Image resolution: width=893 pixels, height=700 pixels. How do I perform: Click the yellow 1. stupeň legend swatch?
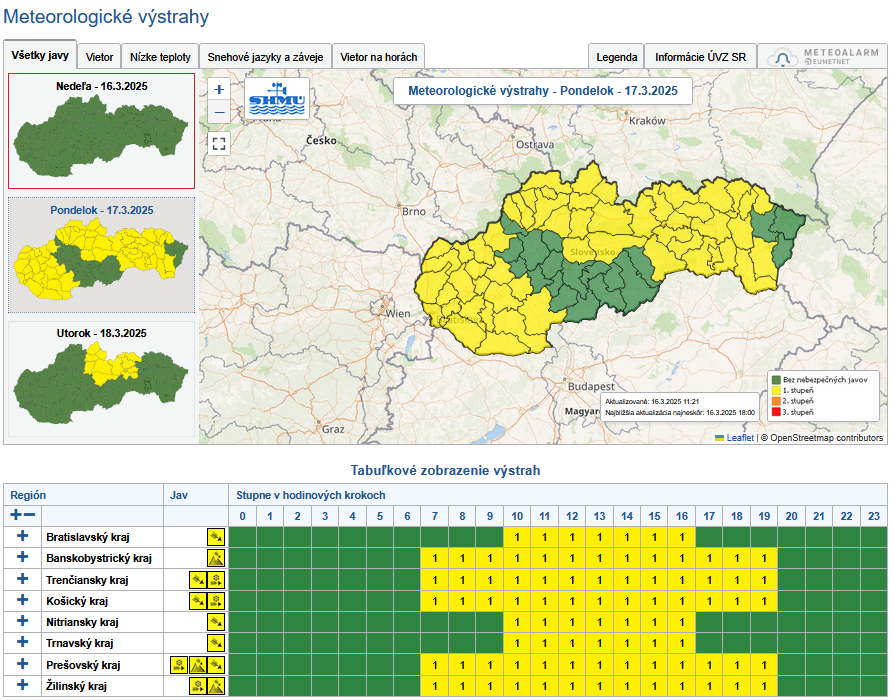pos(774,390)
